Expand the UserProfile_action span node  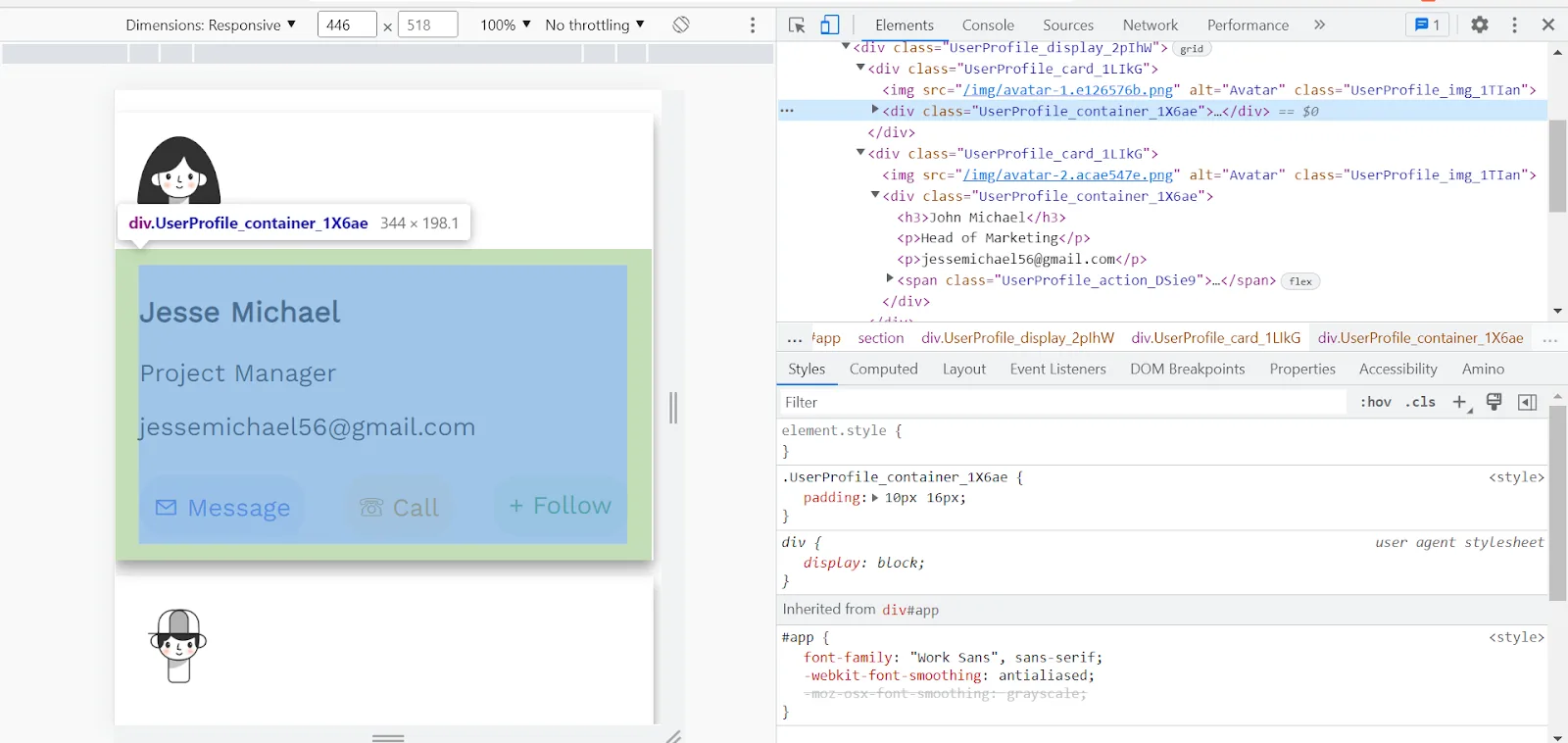[x=890, y=280]
